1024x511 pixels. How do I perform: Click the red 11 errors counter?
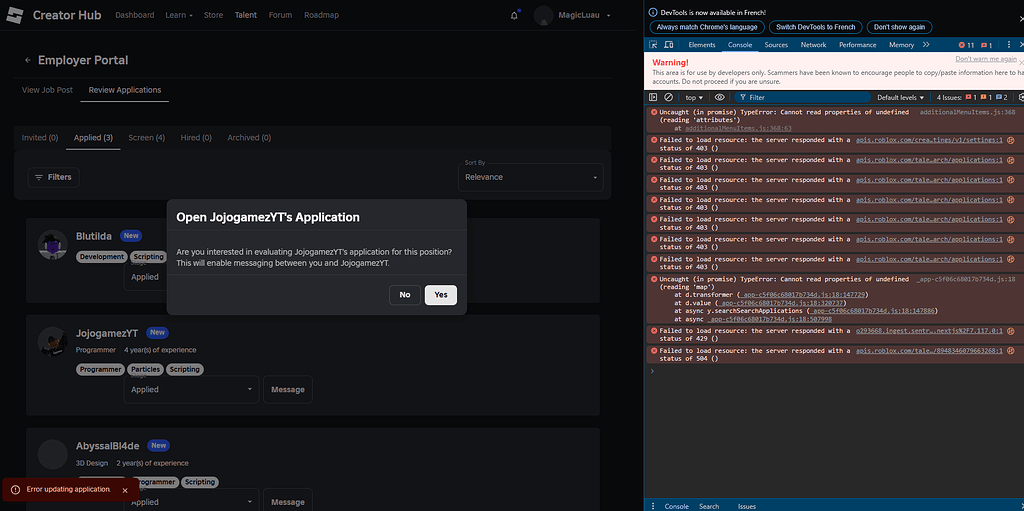(x=967, y=45)
